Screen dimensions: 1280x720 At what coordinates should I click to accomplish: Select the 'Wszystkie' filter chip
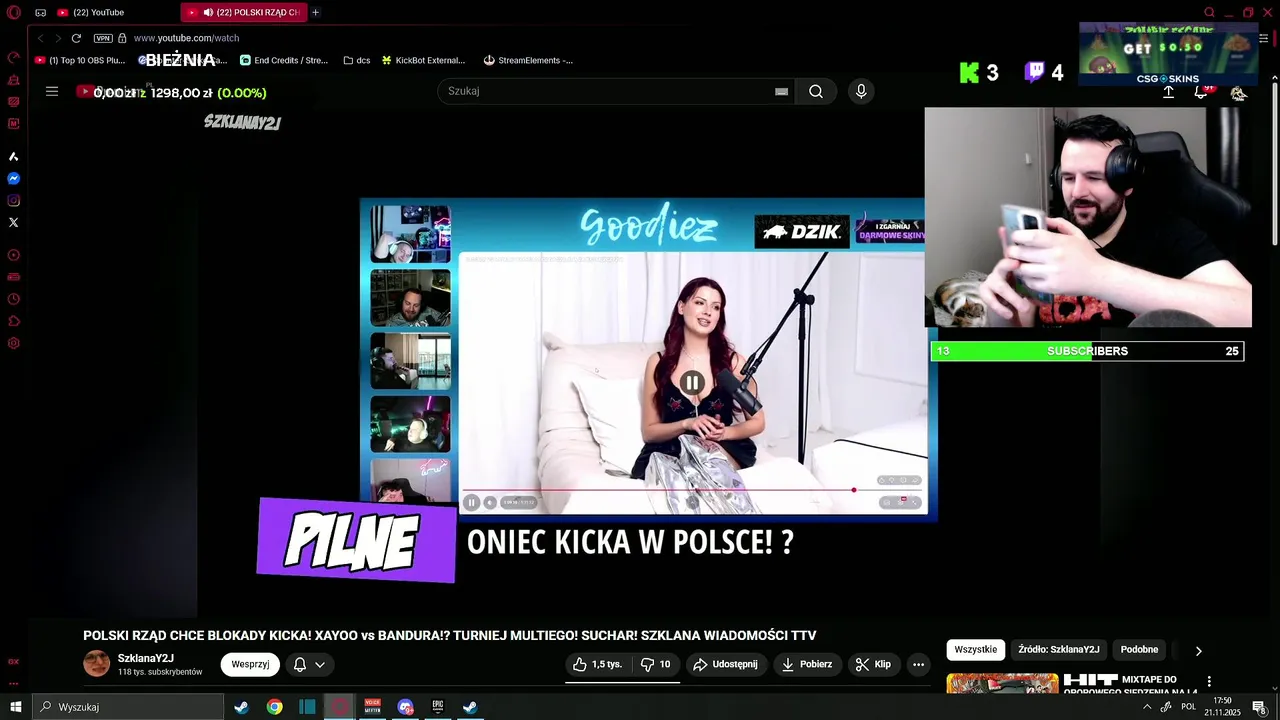975,649
